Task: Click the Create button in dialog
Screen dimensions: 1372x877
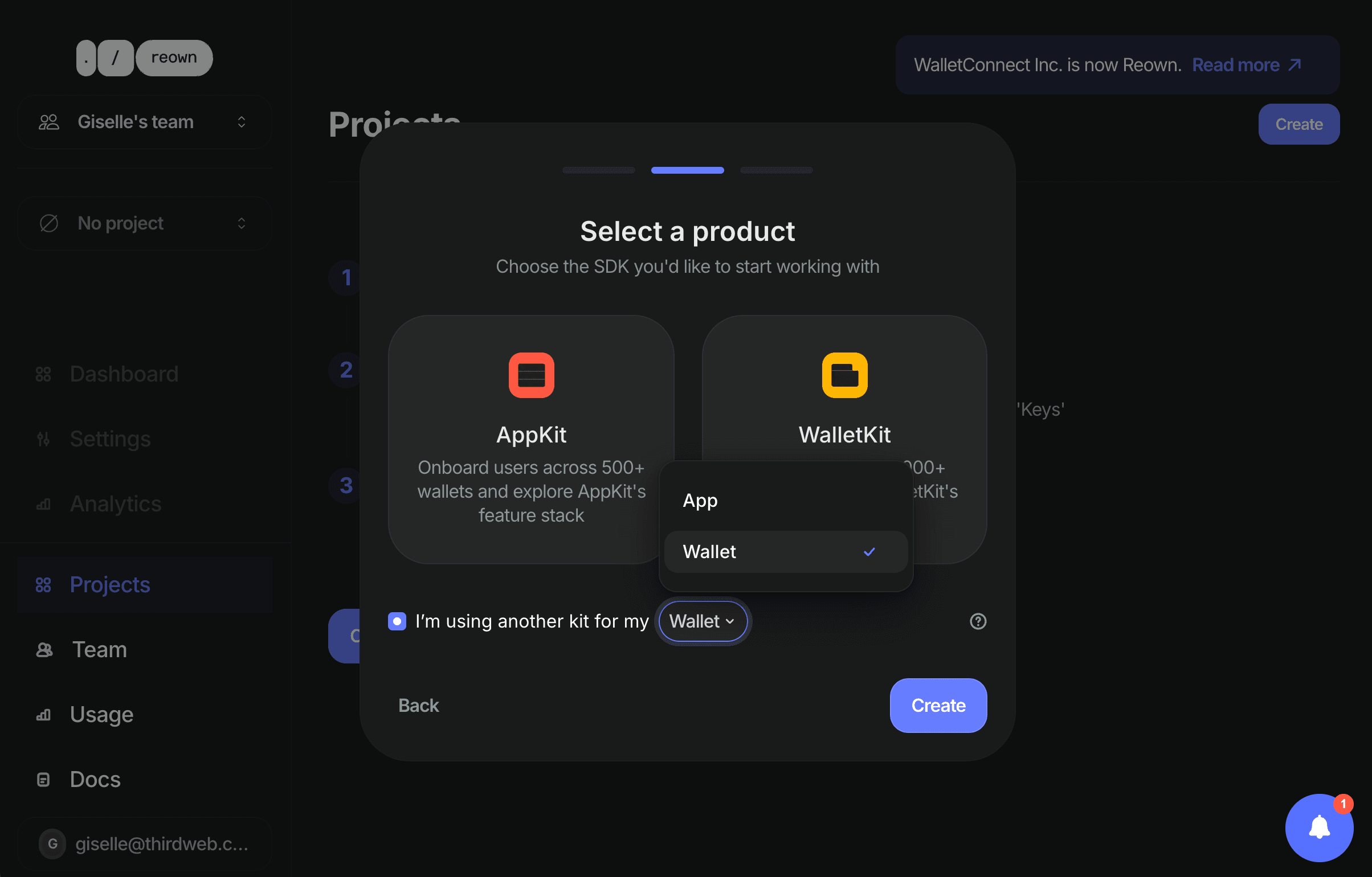Action: click(x=938, y=706)
